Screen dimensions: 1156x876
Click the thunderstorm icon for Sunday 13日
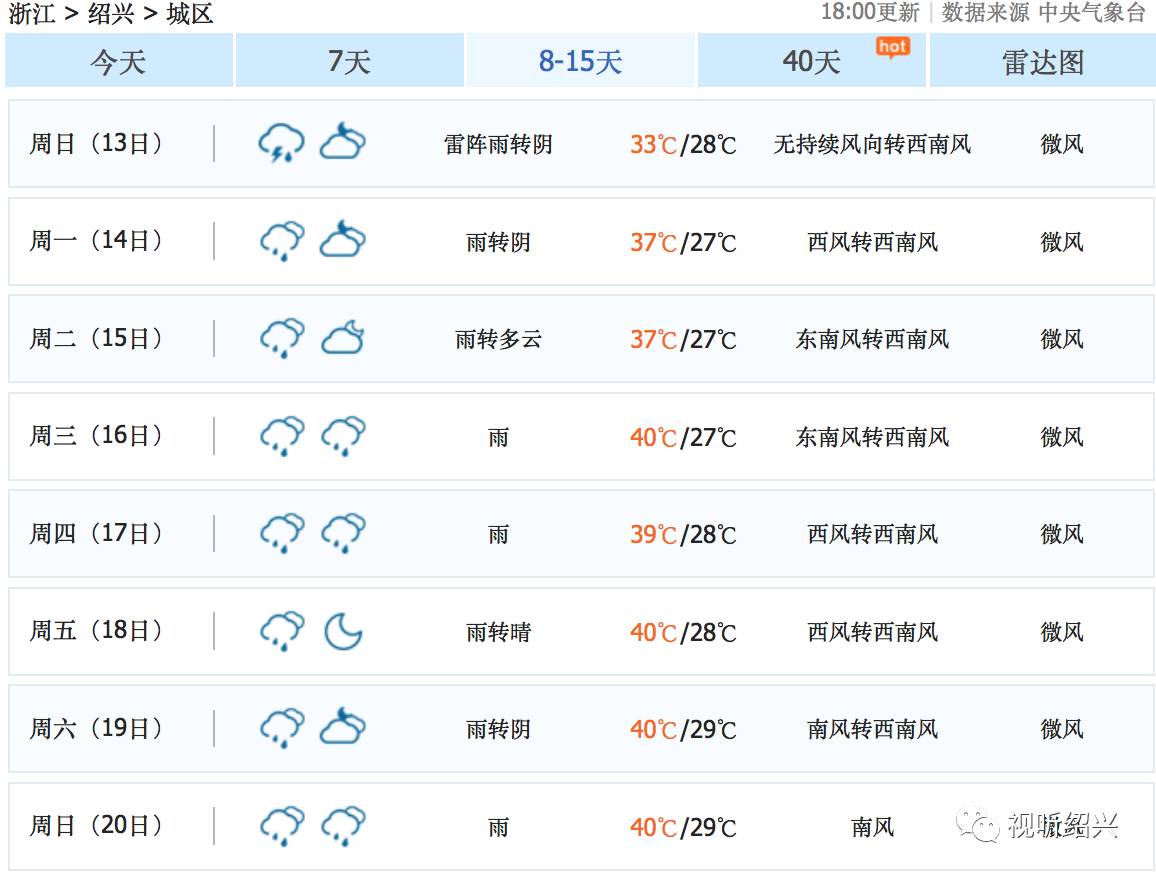pyautogui.click(x=281, y=143)
